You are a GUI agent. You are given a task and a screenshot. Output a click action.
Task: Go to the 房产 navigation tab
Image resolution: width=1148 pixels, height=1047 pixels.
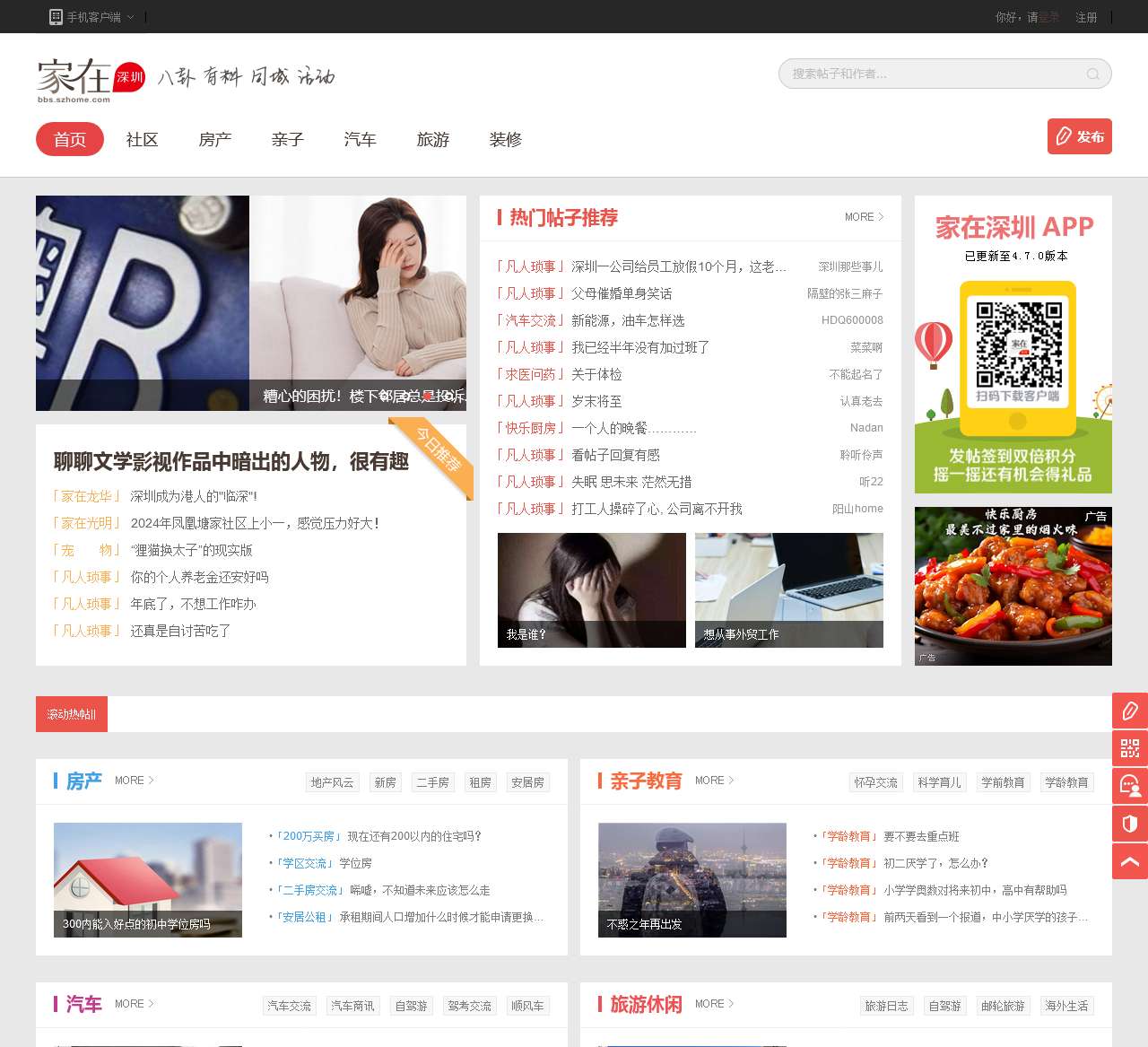(215, 139)
